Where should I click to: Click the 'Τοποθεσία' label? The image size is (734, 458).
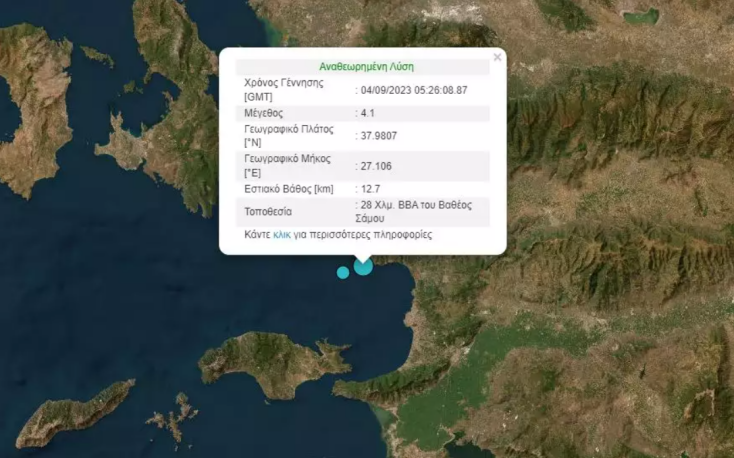tap(268, 212)
